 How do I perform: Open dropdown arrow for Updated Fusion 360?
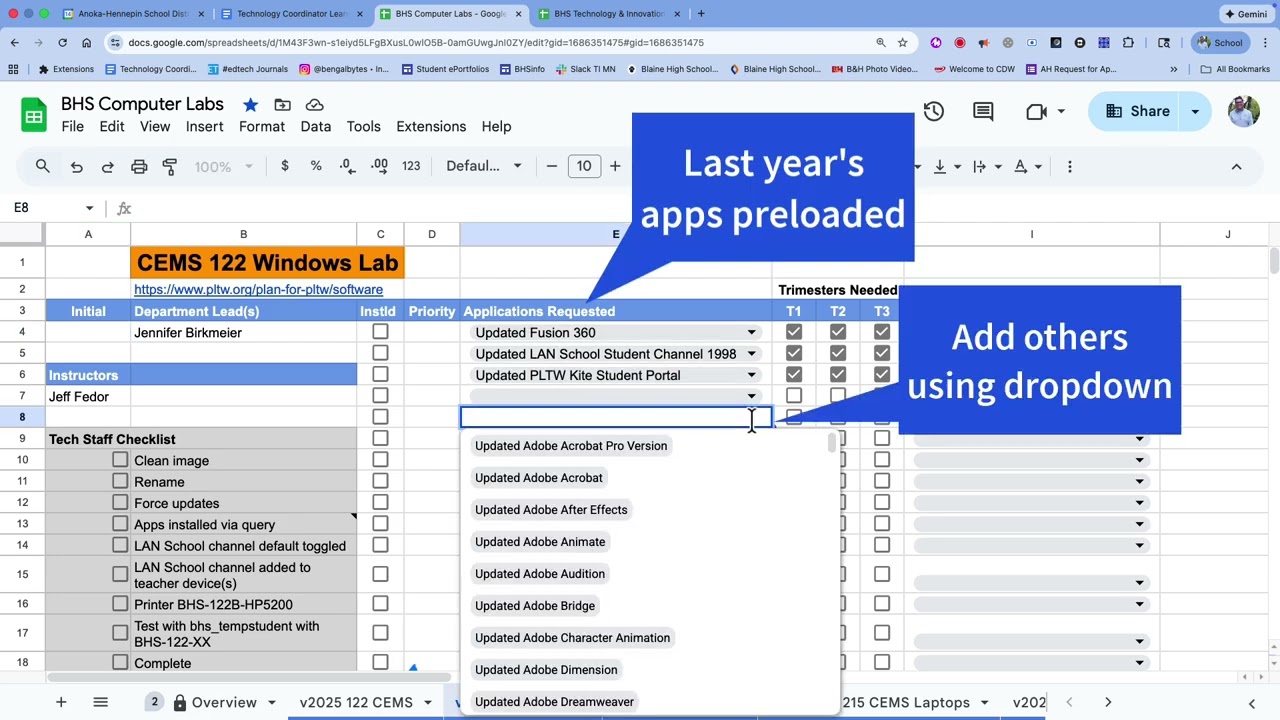point(751,333)
